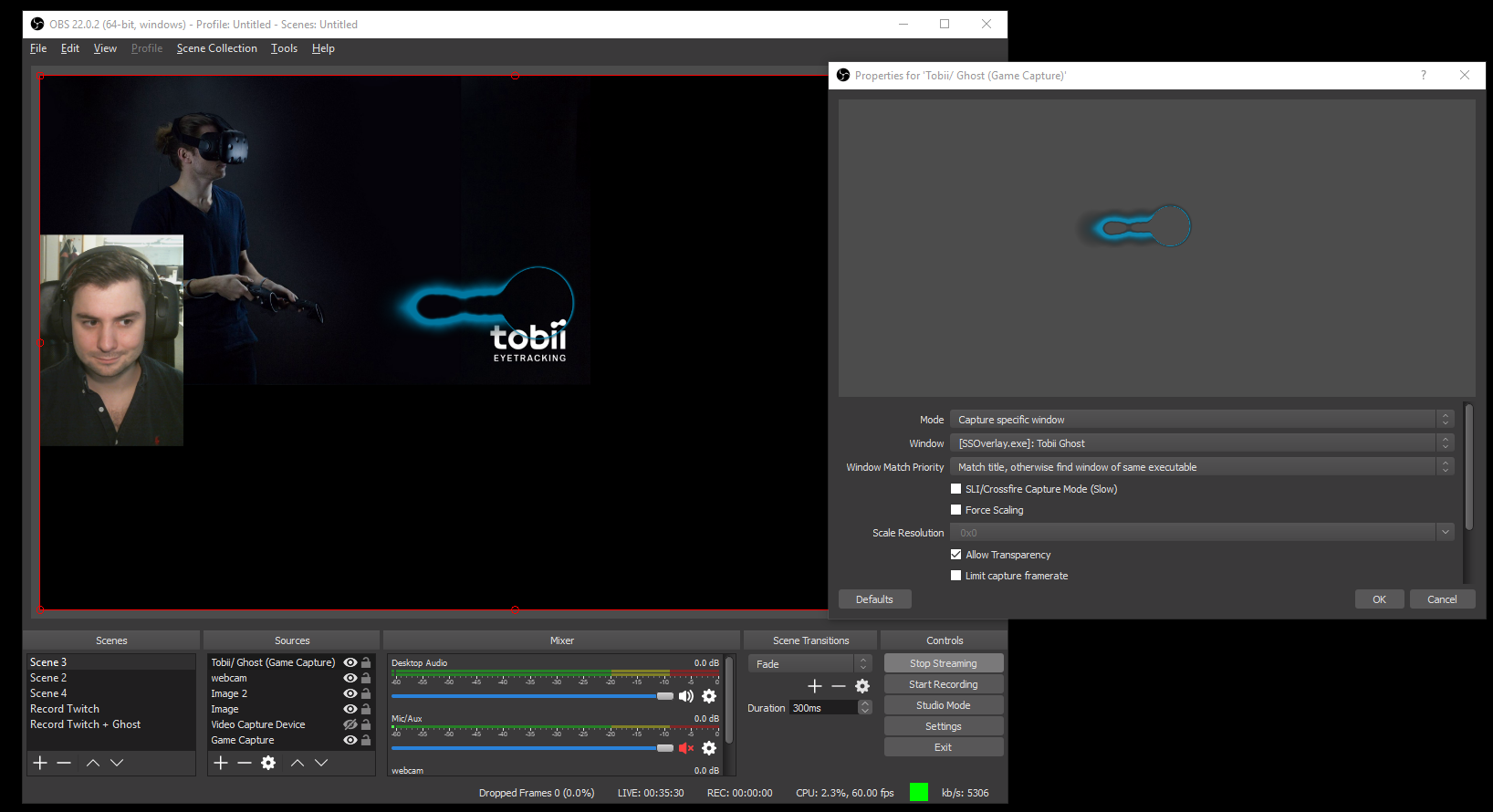The width and height of the screenshot is (1493, 812).
Task: Remove selected scene with minus icon in Scenes panel
Action: pos(64,763)
